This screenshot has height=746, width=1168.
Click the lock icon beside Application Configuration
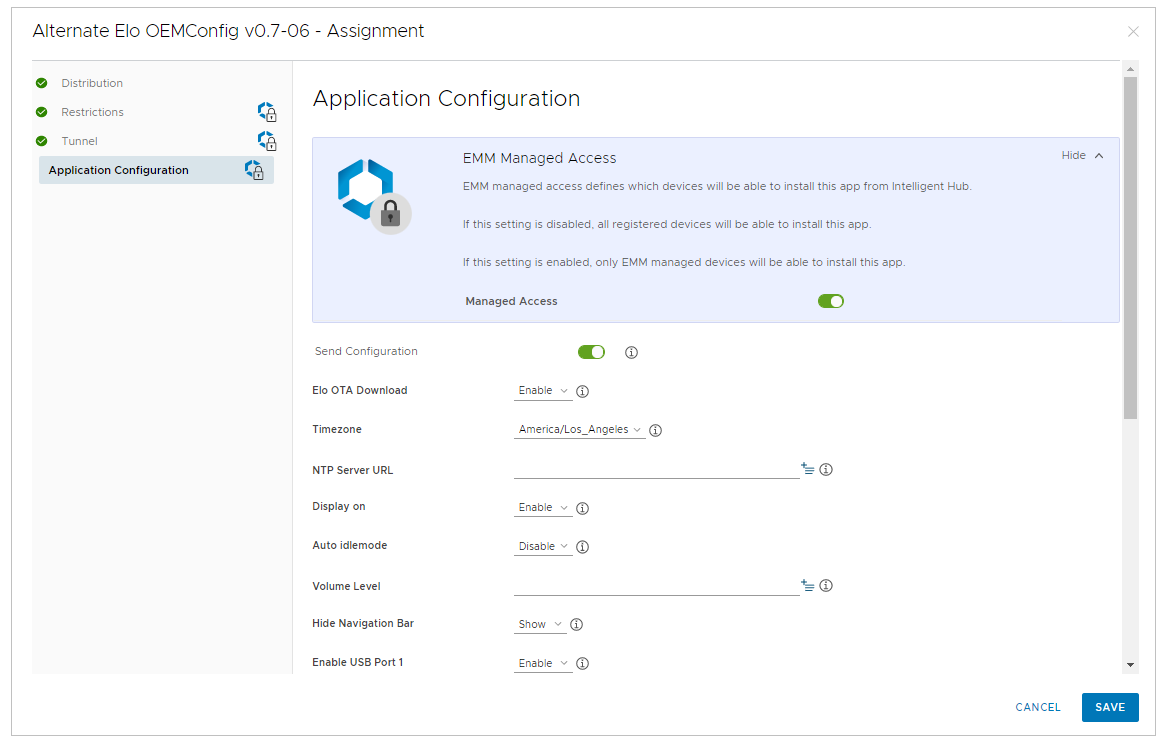click(x=254, y=170)
